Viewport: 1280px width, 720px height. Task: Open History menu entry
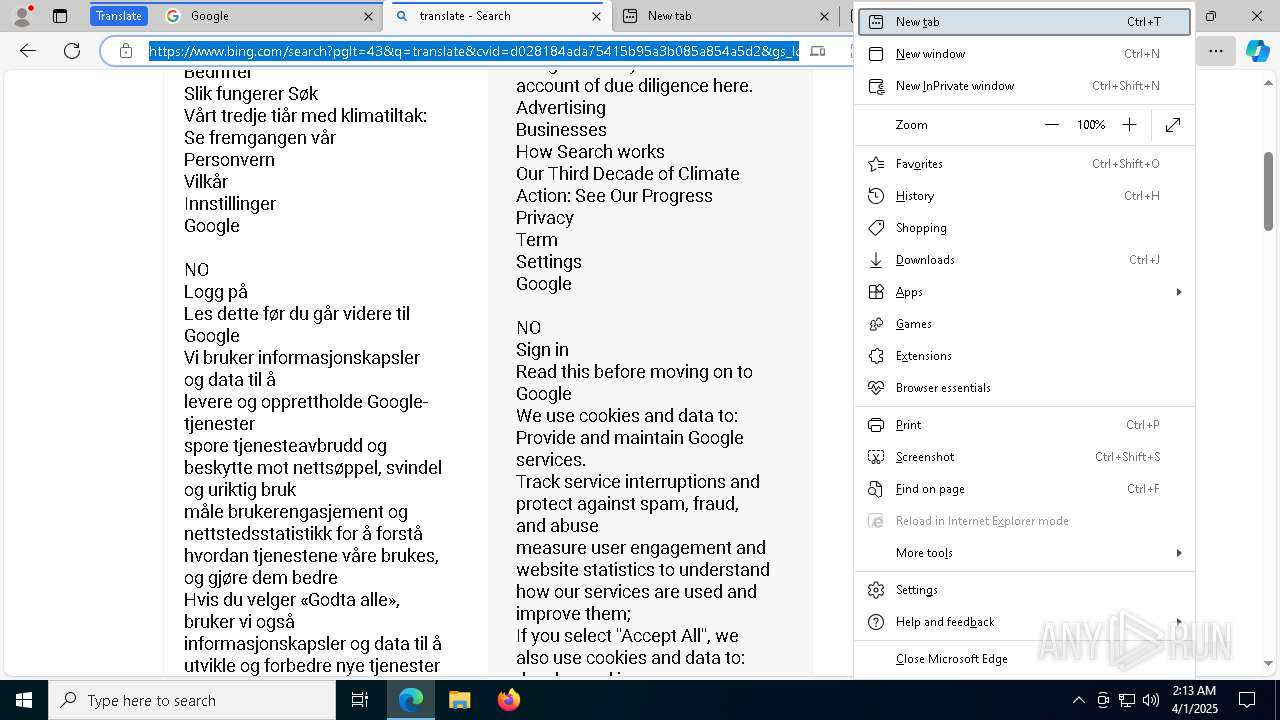click(x=1025, y=196)
